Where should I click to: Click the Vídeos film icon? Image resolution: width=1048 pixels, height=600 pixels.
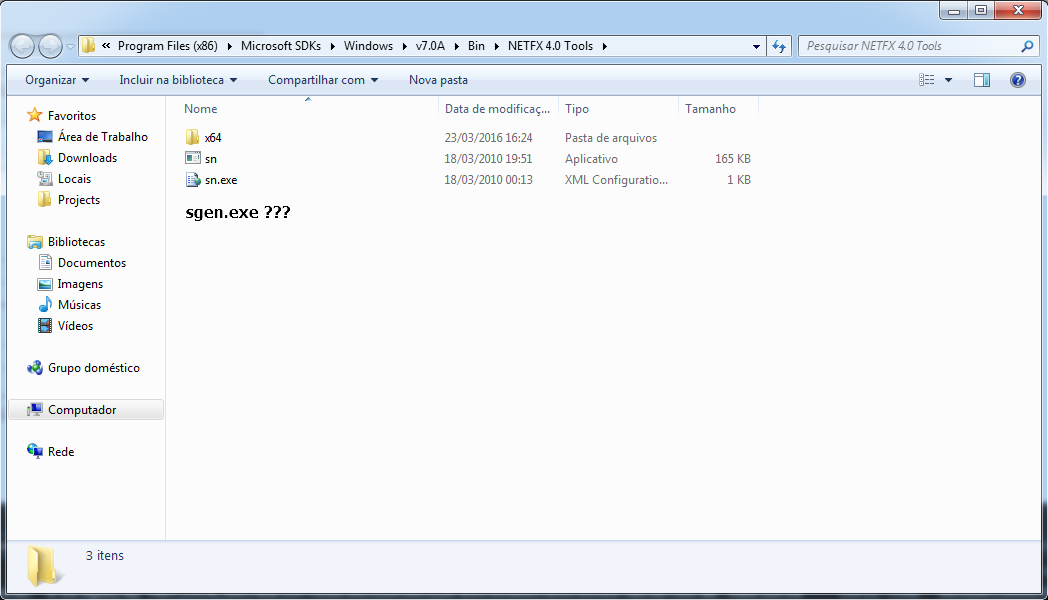45,325
